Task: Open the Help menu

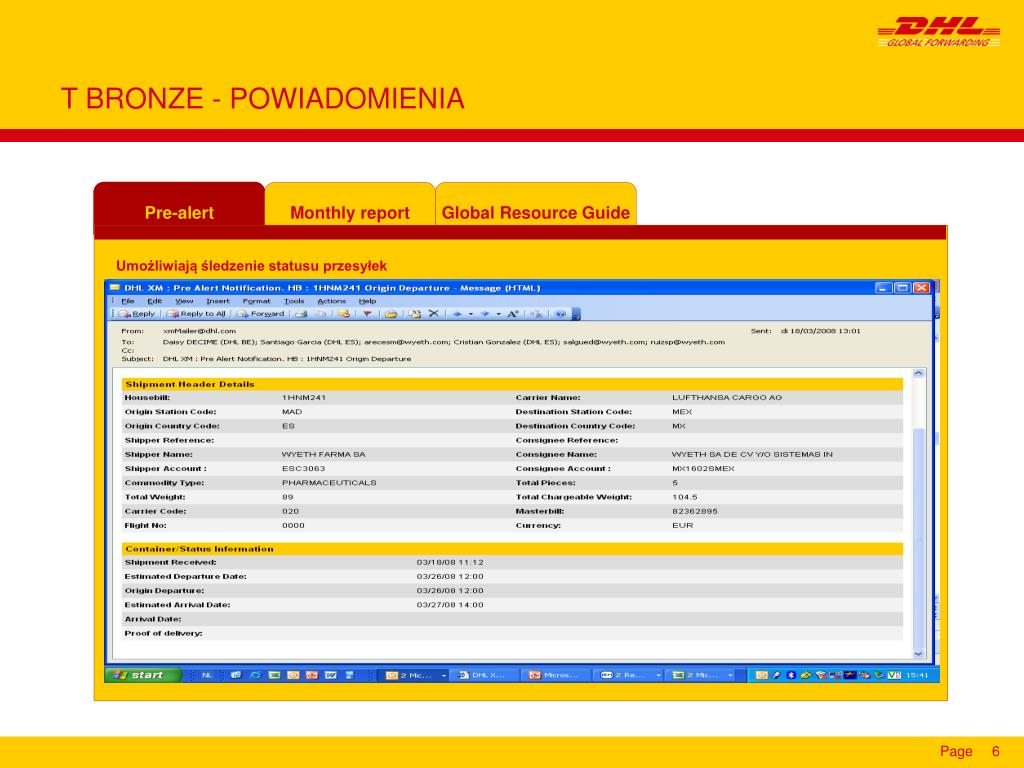Action: click(367, 301)
